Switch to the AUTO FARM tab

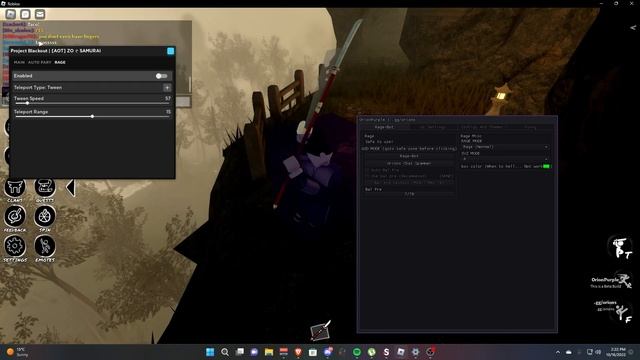[40, 62]
